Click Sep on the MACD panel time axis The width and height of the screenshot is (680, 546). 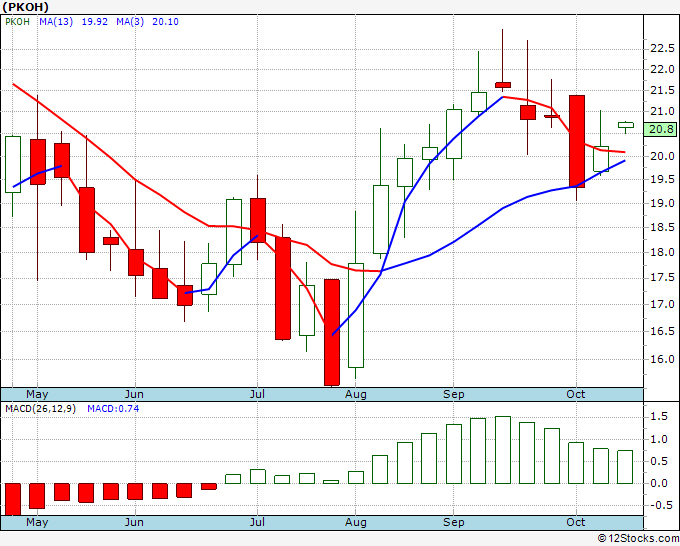coord(454,522)
